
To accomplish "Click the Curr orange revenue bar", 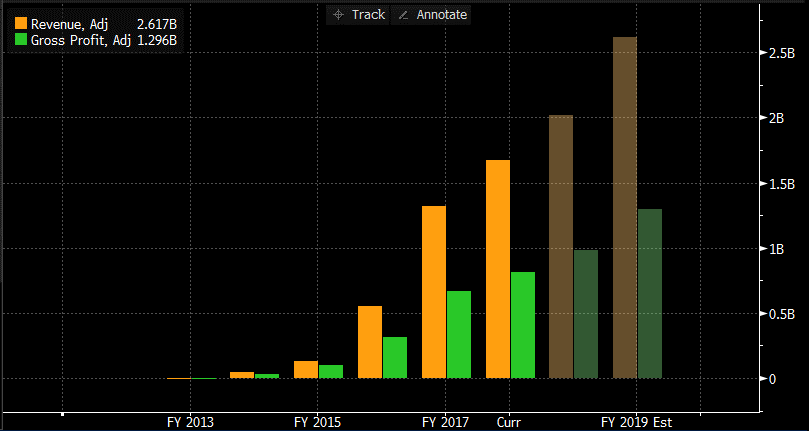I will 497,269.
